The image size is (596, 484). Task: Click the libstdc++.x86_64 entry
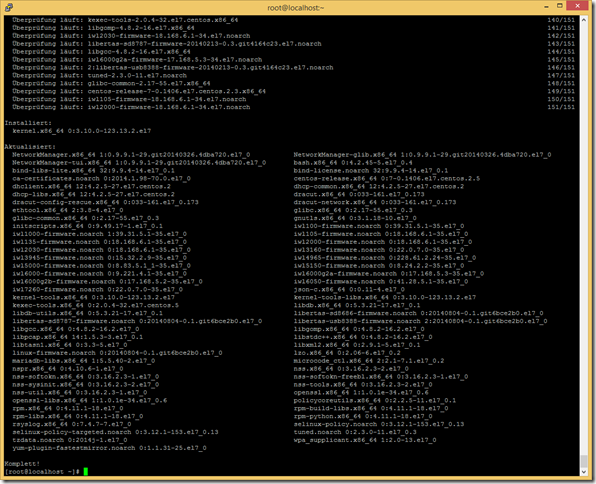363,337
